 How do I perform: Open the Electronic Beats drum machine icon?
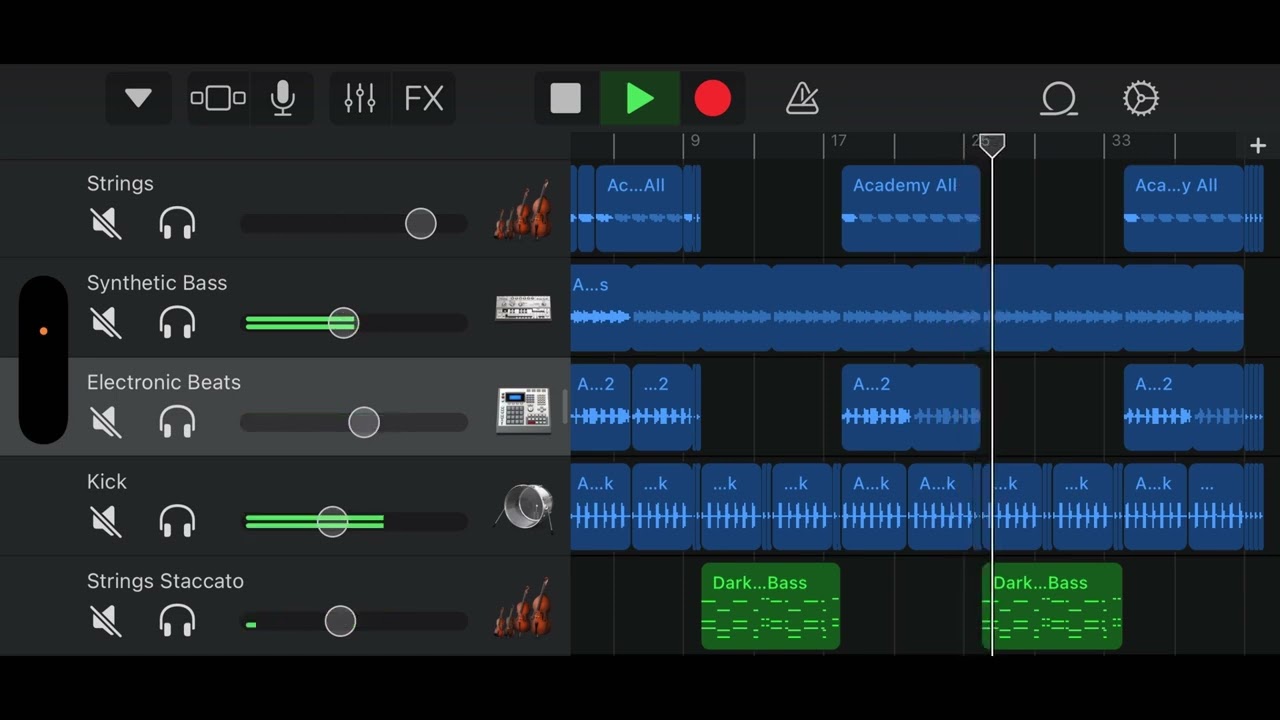523,410
